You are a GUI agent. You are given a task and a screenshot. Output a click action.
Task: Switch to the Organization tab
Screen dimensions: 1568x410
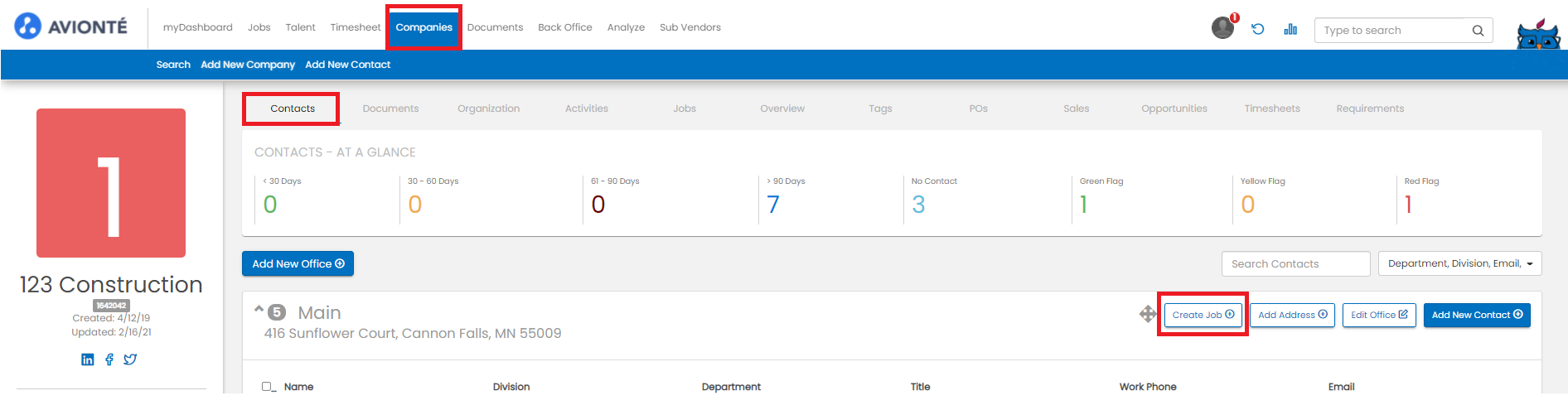(489, 109)
